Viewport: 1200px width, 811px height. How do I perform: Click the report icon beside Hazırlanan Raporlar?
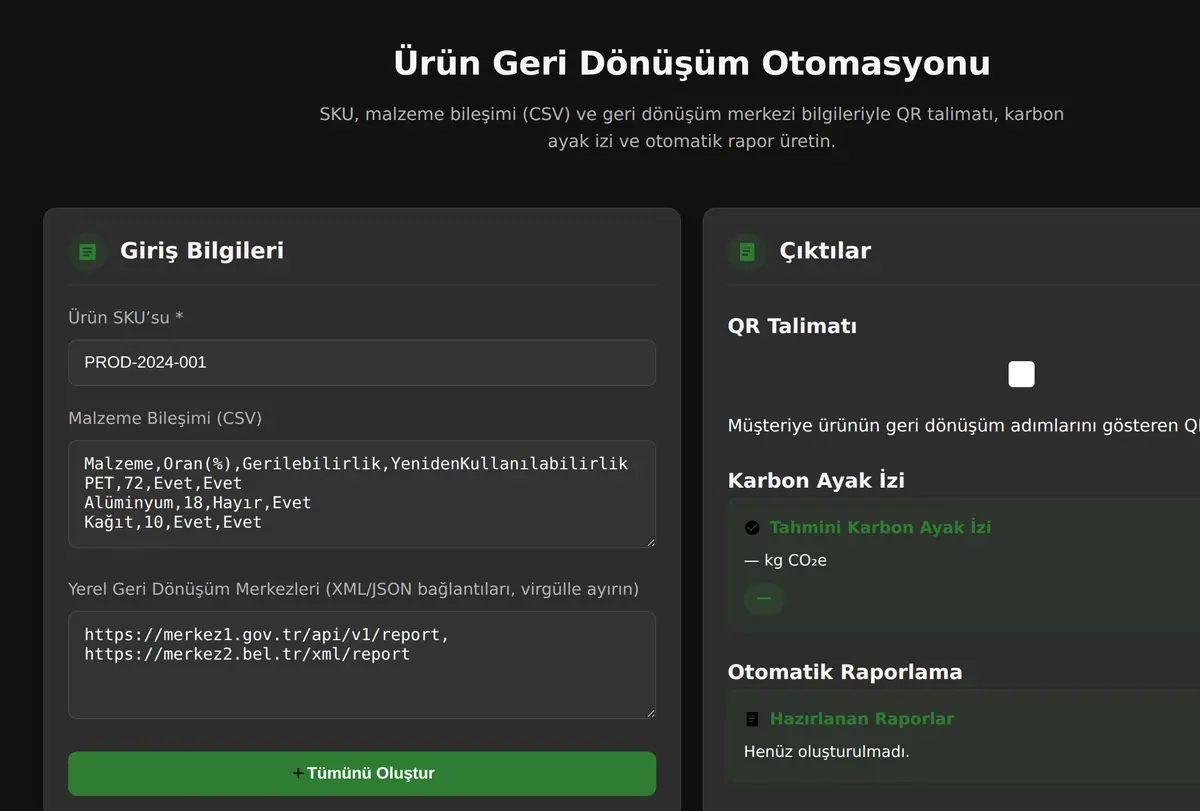tap(752, 719)
